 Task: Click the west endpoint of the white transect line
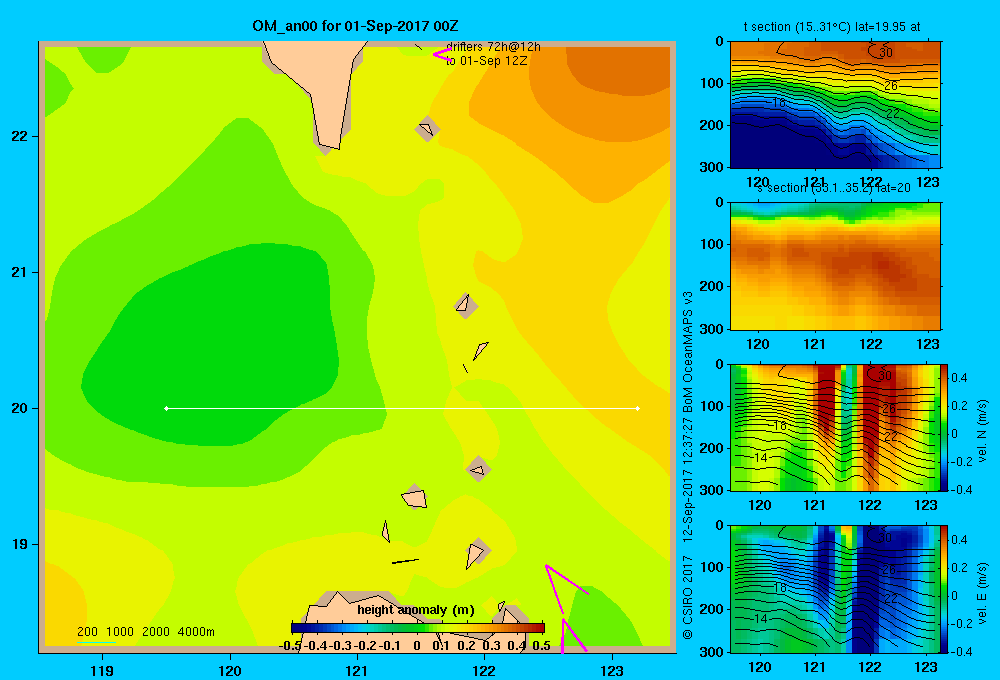coord(166,408)
